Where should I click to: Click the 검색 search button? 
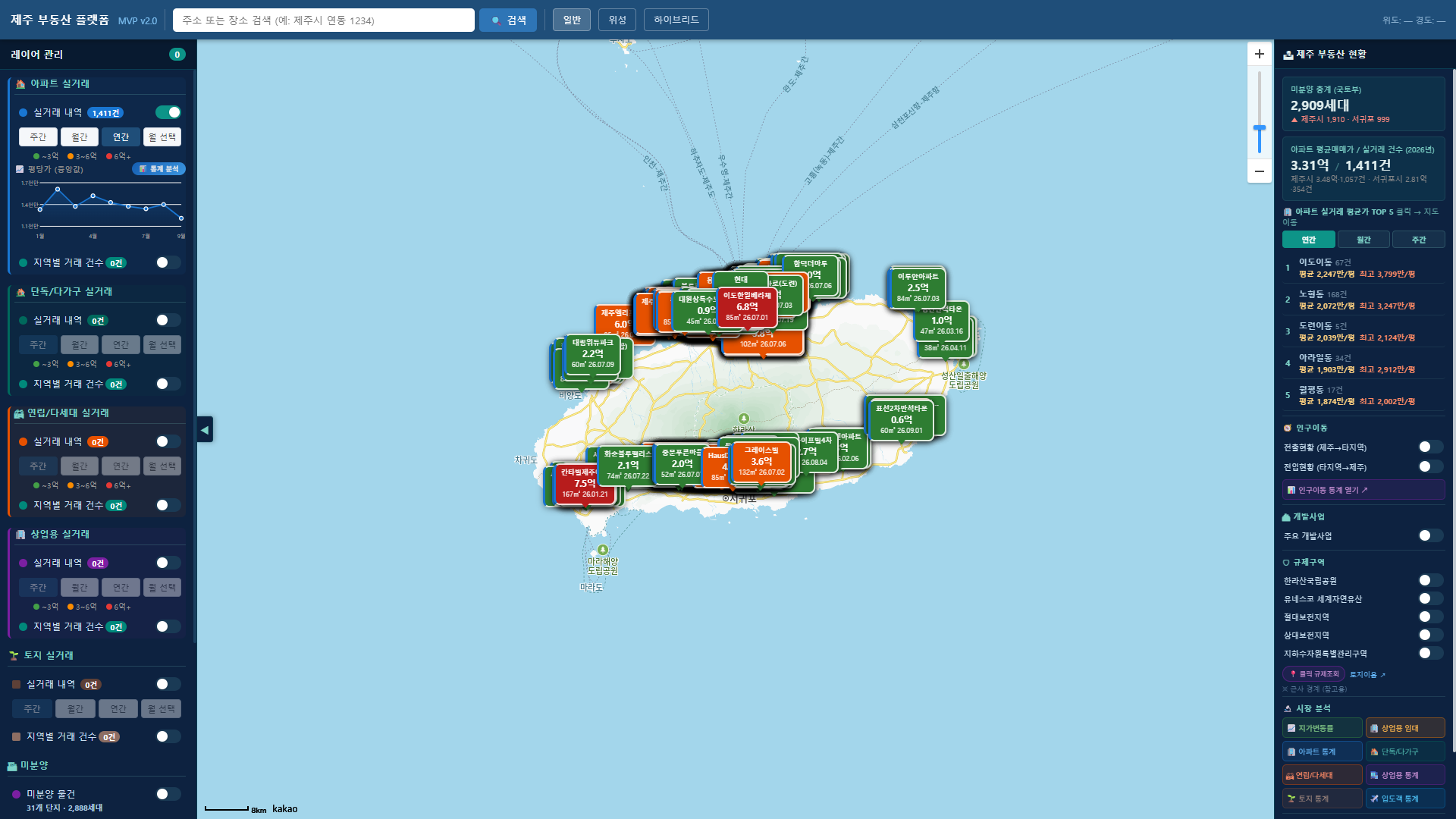(x=508, y=20)
